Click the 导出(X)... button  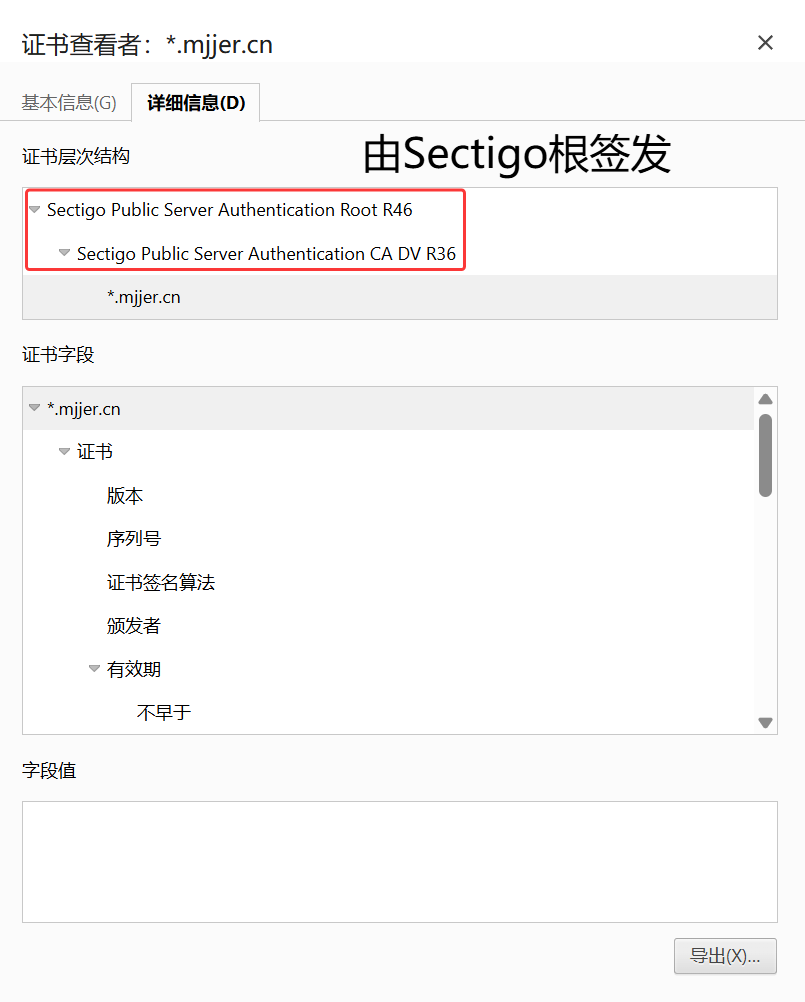tap(725, 956)
